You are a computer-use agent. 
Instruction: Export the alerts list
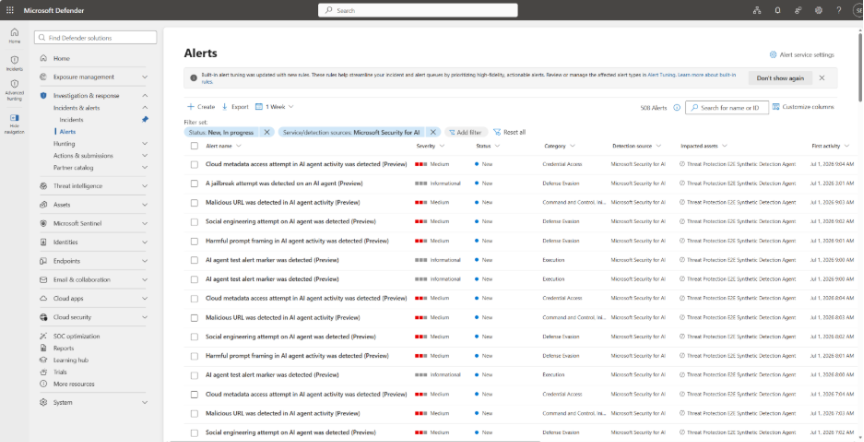tap(235, 107)
